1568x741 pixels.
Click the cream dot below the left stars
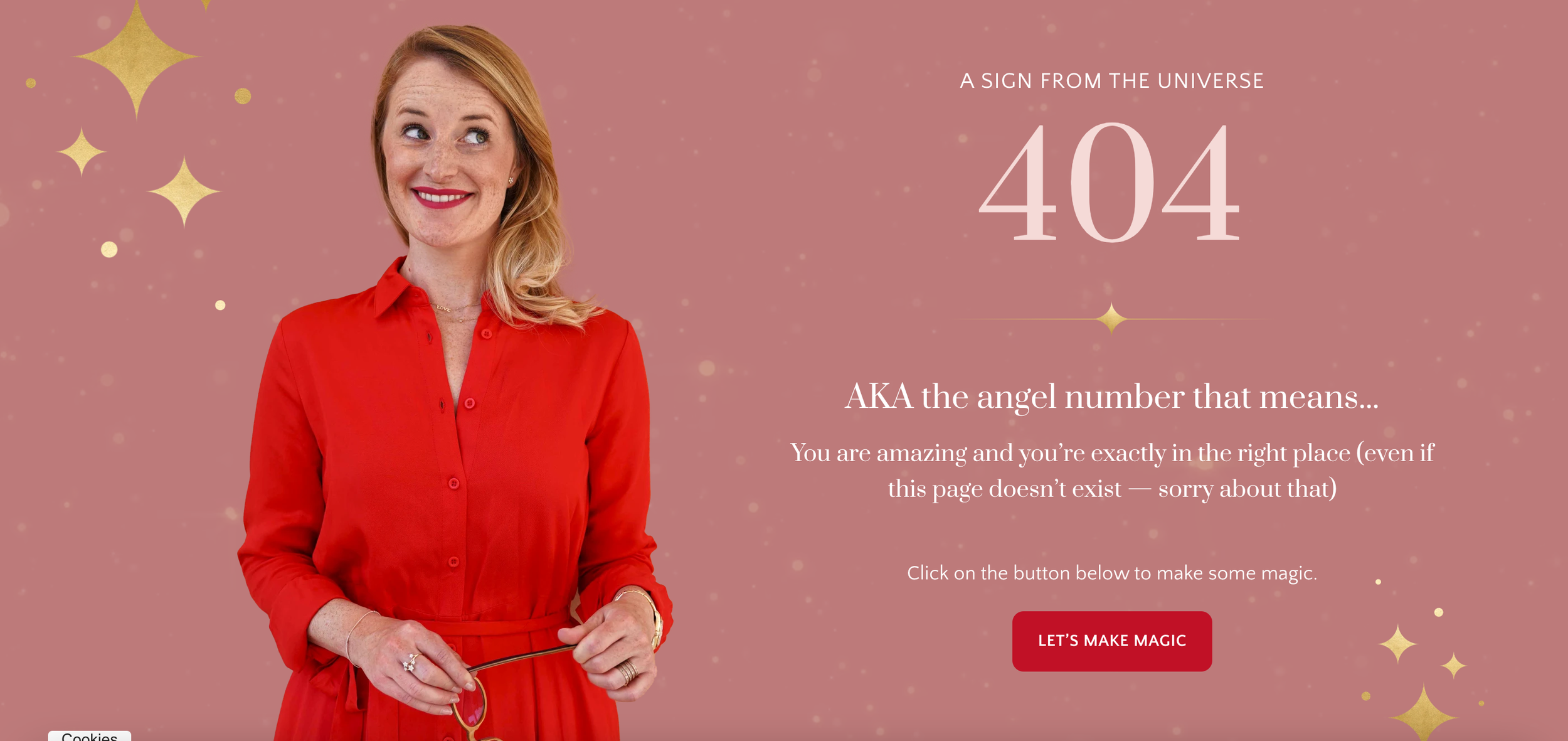click(x=109, y=249)
